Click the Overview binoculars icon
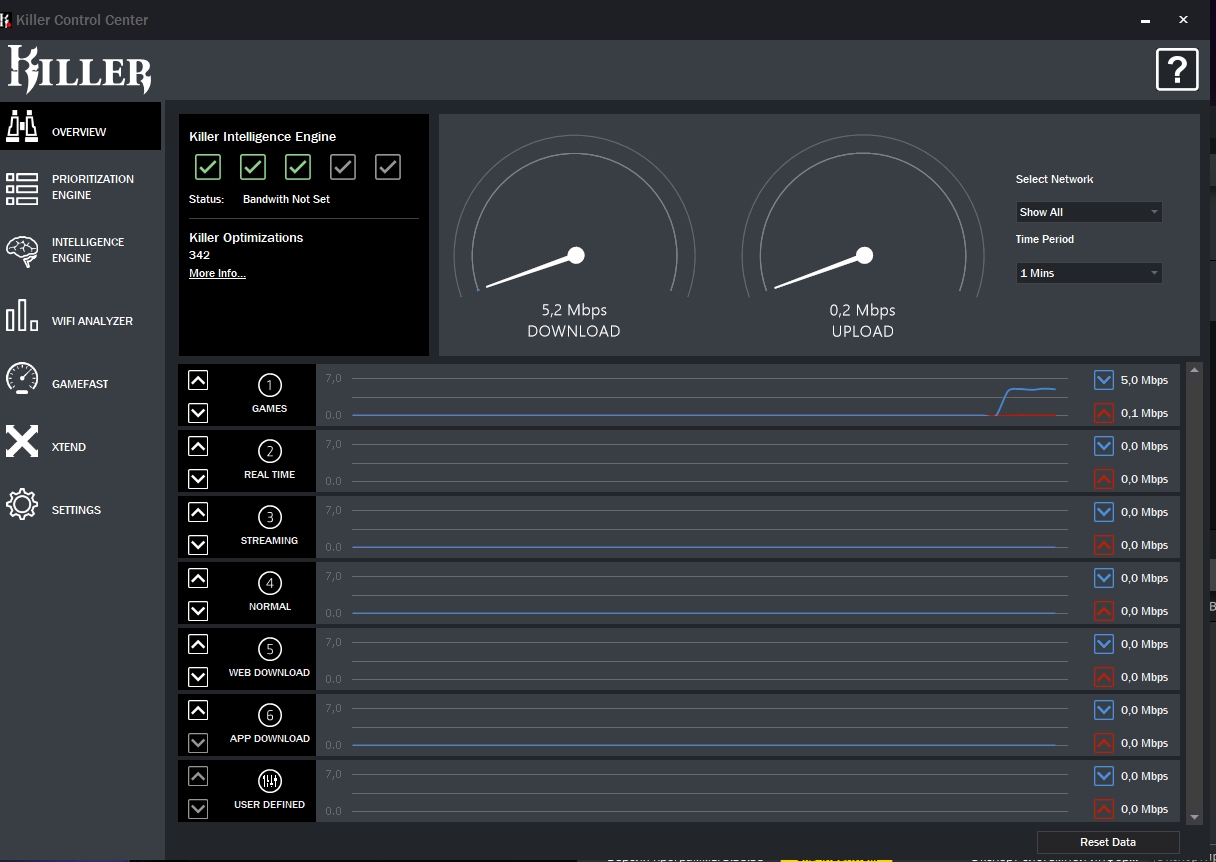 pyautogui.click(x=22, y=126)
